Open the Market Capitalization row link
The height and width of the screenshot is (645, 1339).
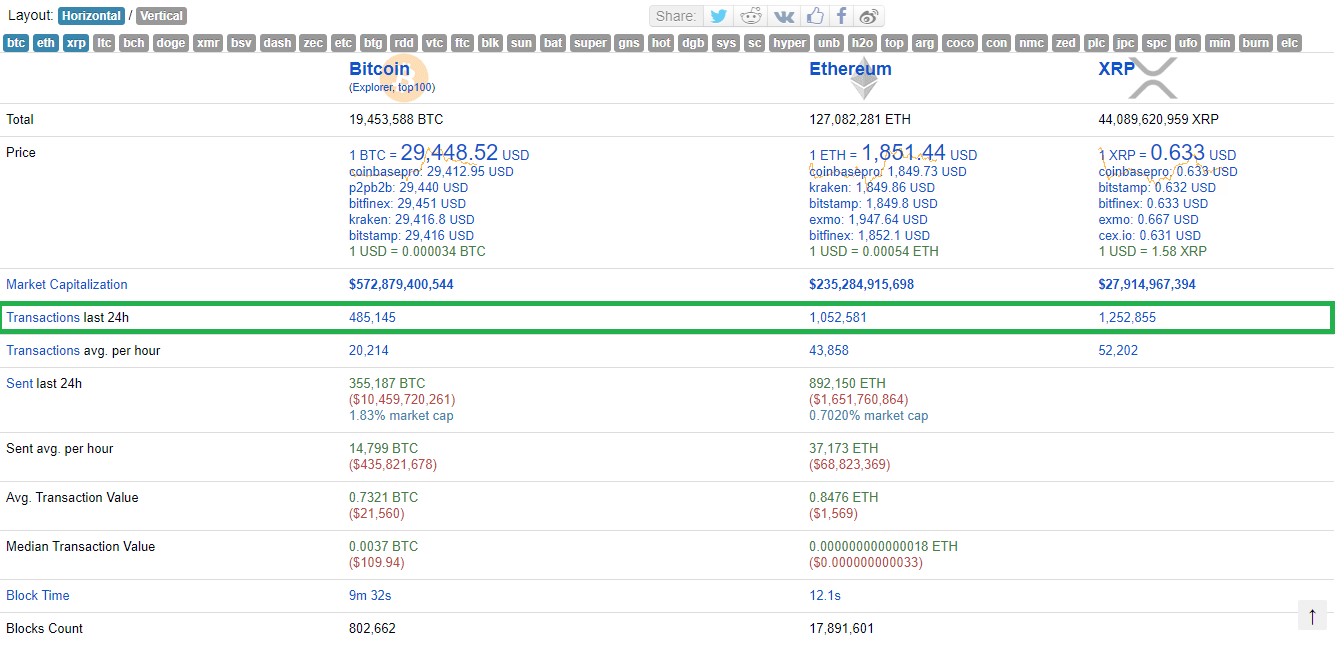click(67, 285)
